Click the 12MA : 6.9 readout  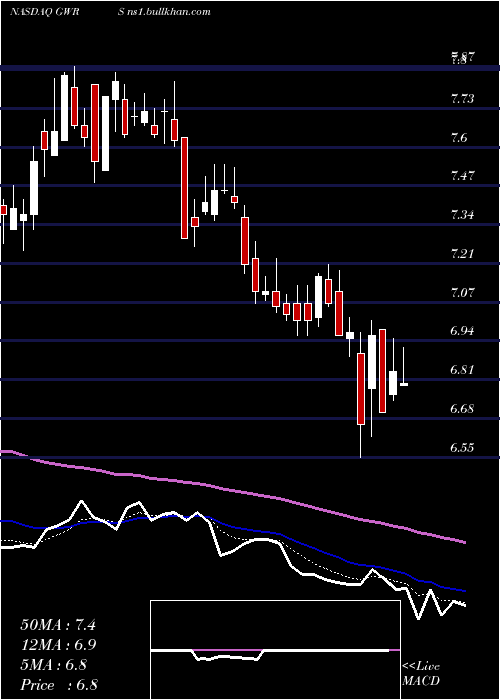59,645
